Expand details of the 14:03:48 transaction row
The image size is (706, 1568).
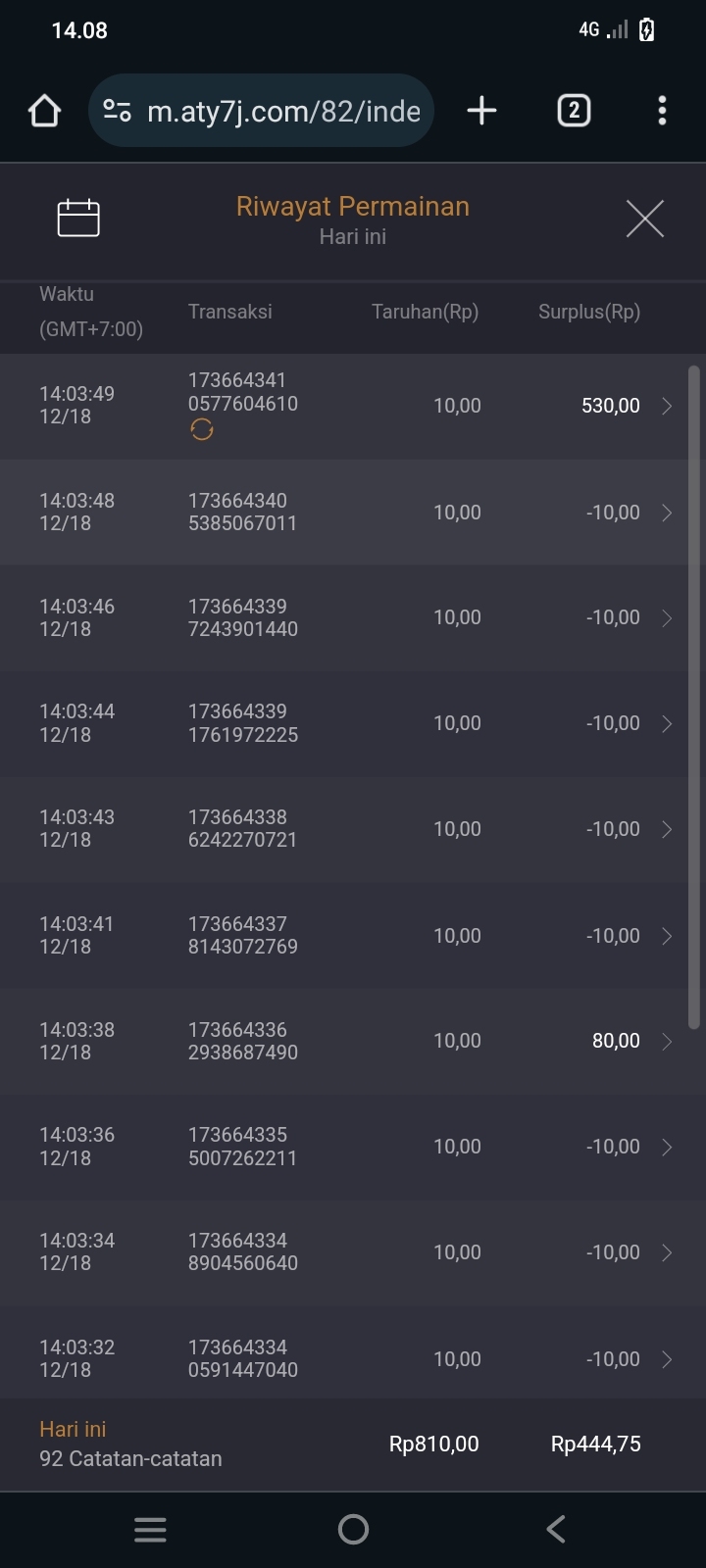coord(667,513)
